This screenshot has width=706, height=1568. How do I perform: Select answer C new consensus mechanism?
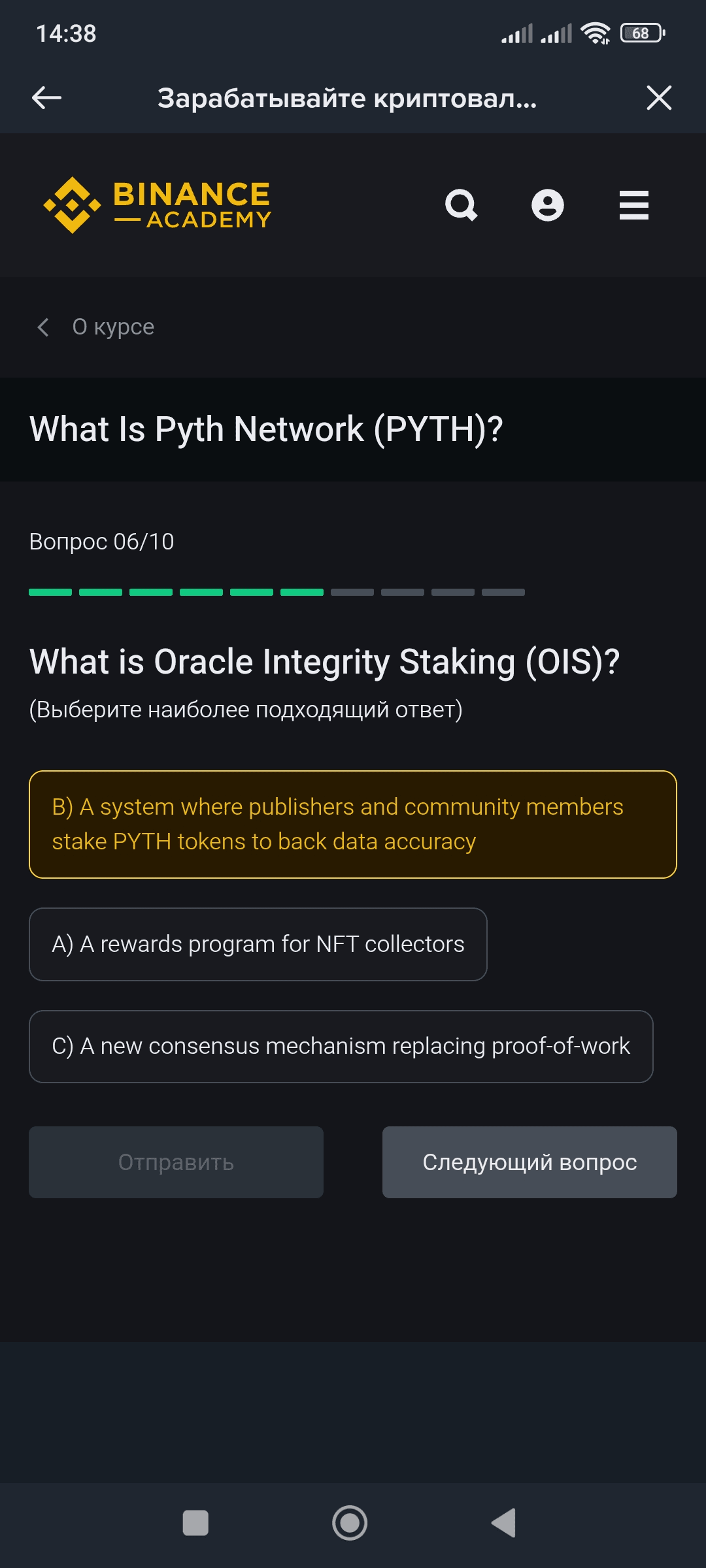341,1047
